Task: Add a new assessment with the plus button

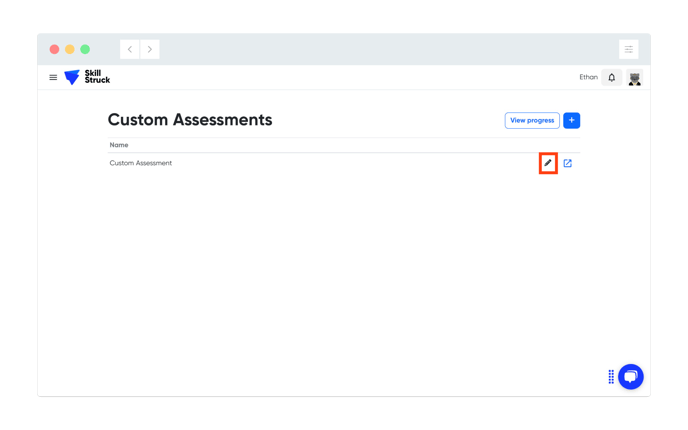Action: [572, 120]
